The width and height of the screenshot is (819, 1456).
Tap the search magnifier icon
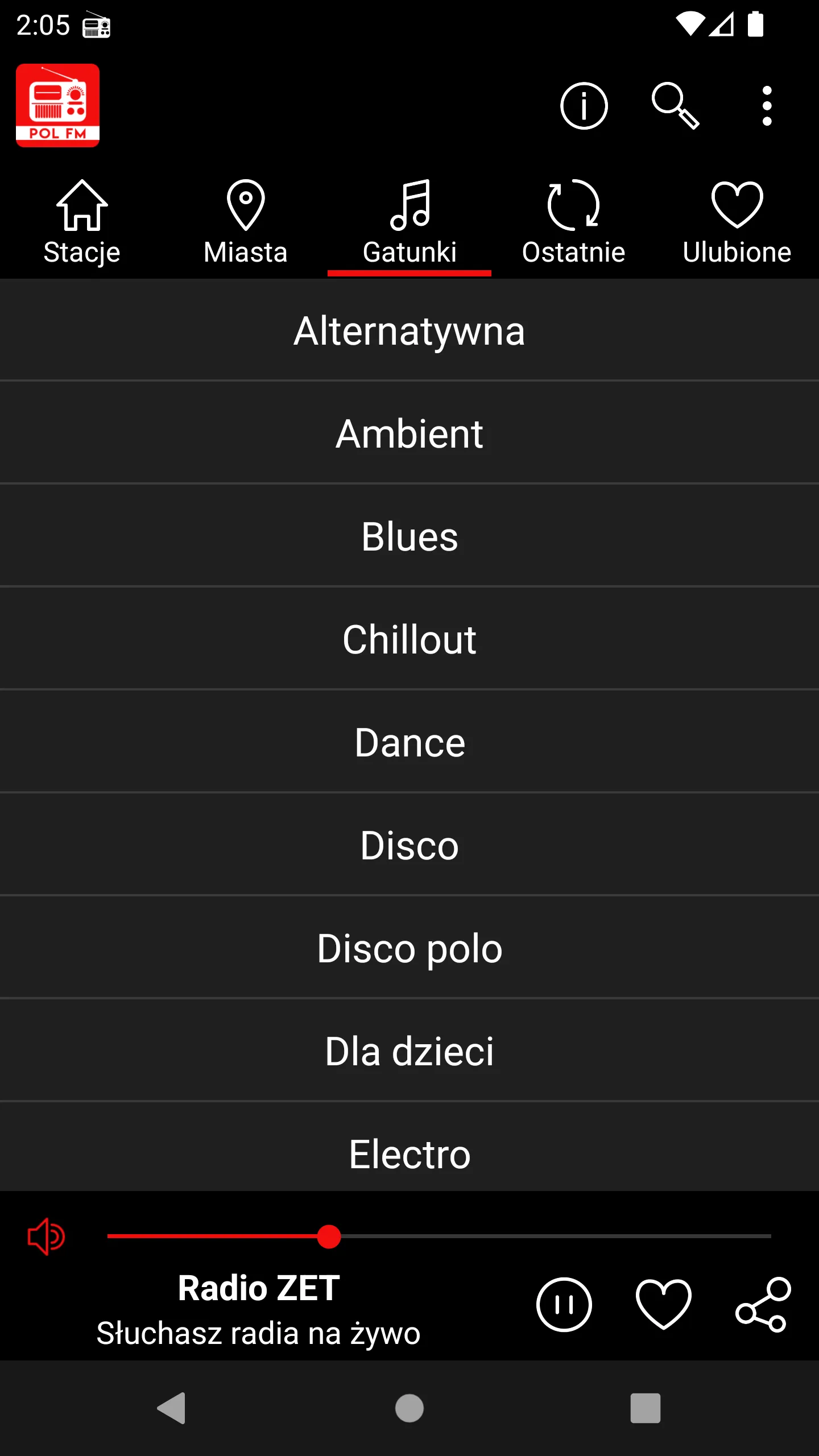tap(675, 106)
